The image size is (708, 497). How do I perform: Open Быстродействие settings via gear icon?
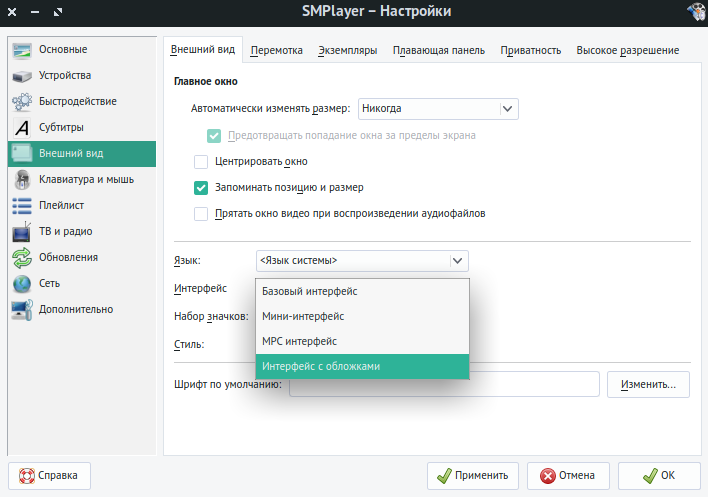tap(22, 102)
